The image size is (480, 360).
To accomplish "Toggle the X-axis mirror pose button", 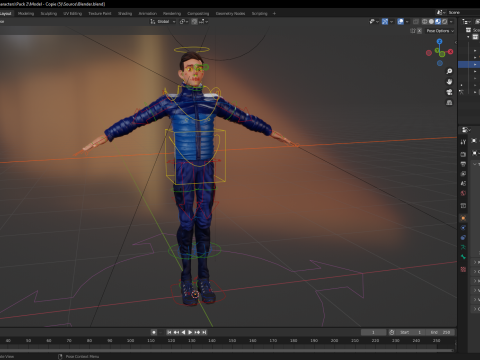I will point(419,31).
